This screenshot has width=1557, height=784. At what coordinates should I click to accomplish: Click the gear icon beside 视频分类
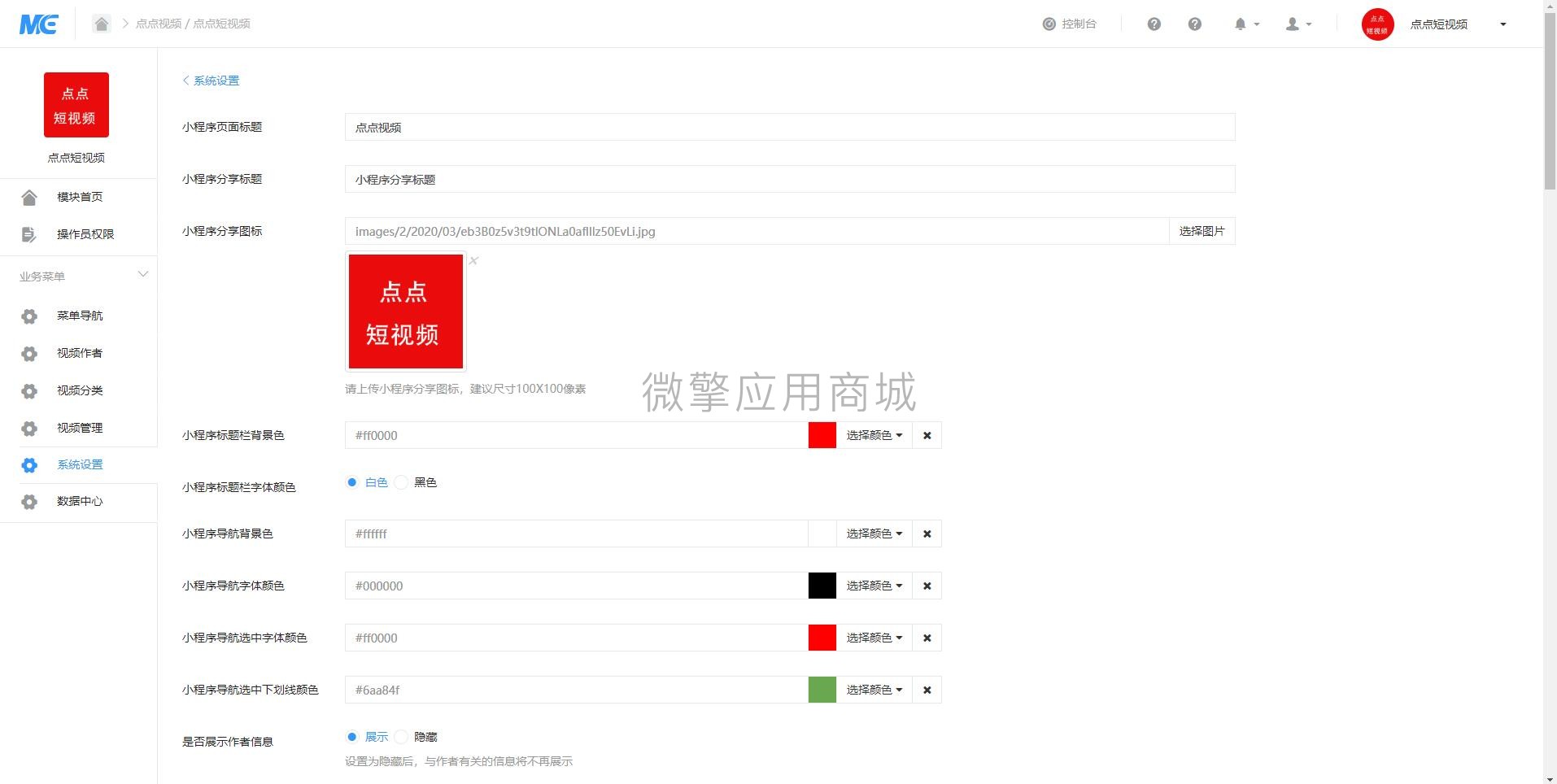(29, 391)
